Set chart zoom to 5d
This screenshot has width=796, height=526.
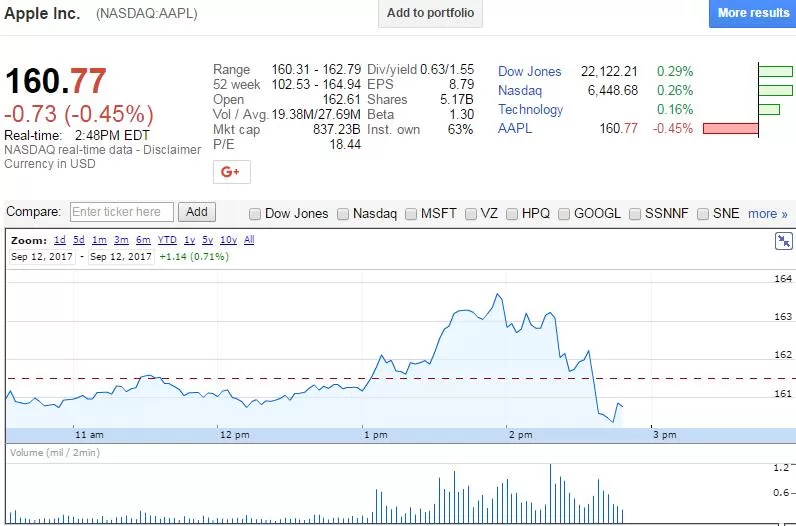(79, 240)
